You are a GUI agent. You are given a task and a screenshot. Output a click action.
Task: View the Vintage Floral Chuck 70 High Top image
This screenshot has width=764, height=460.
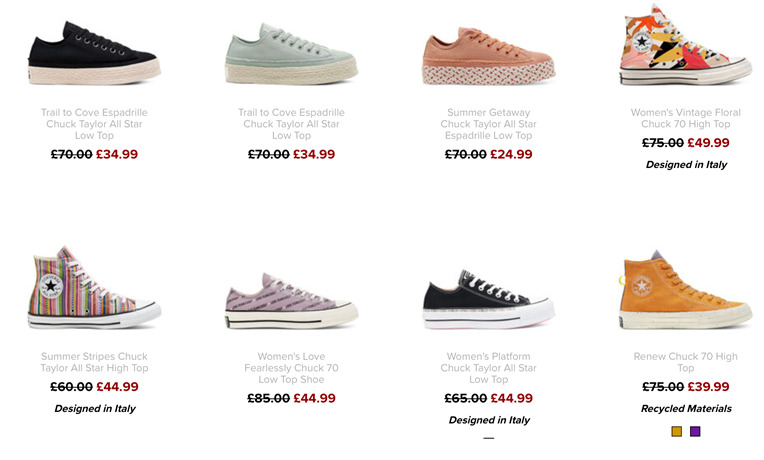click(x=686, y=45)
